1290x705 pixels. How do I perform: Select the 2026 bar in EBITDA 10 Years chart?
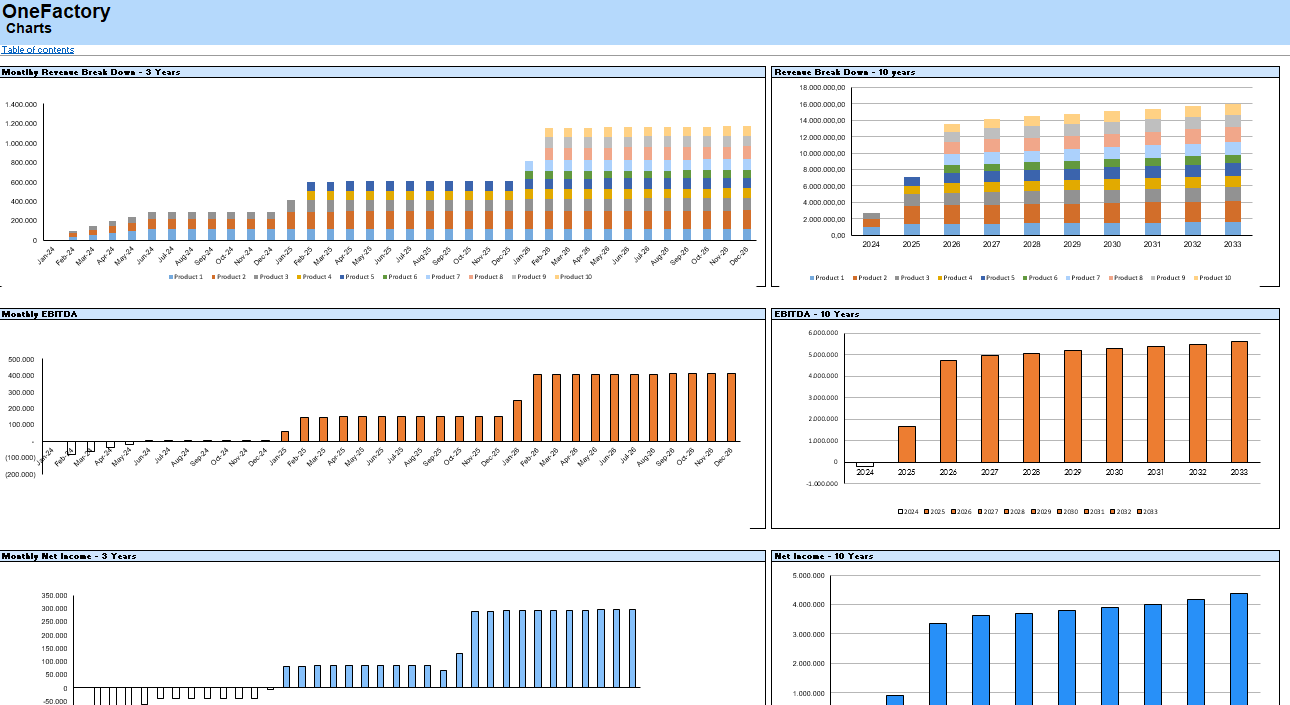tap(948, 411)
